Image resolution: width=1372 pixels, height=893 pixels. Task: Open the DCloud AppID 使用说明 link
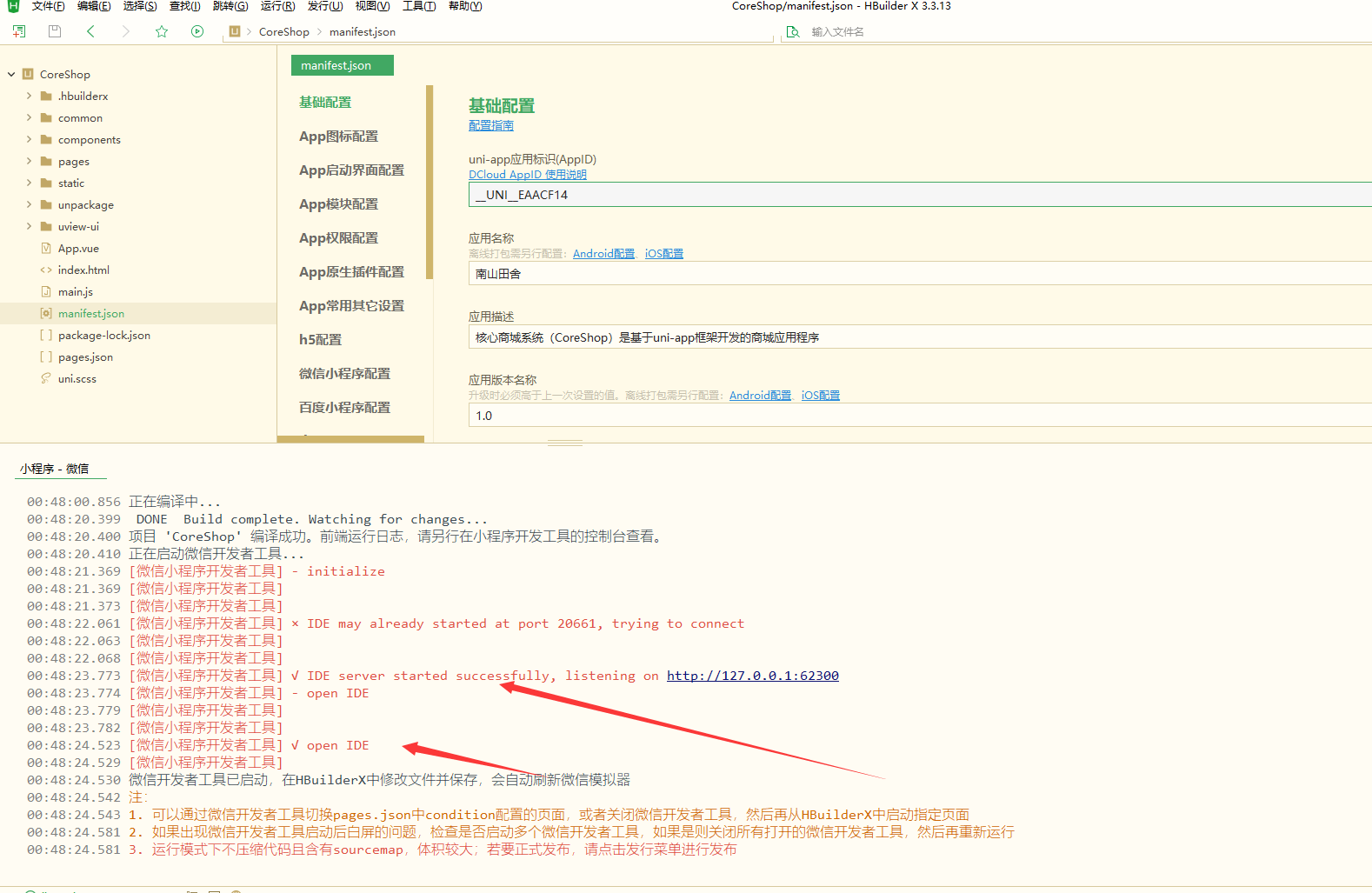tap(528, 175)
